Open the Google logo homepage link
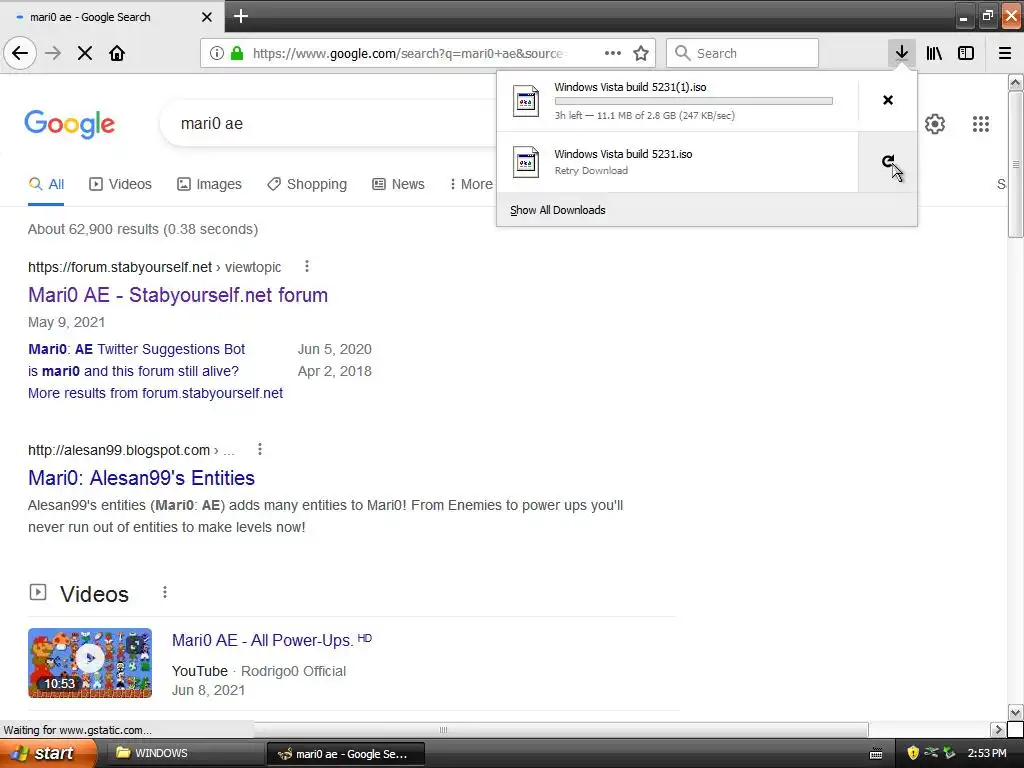This screenshot has width=1024, height=768. (x=70, y=124)
